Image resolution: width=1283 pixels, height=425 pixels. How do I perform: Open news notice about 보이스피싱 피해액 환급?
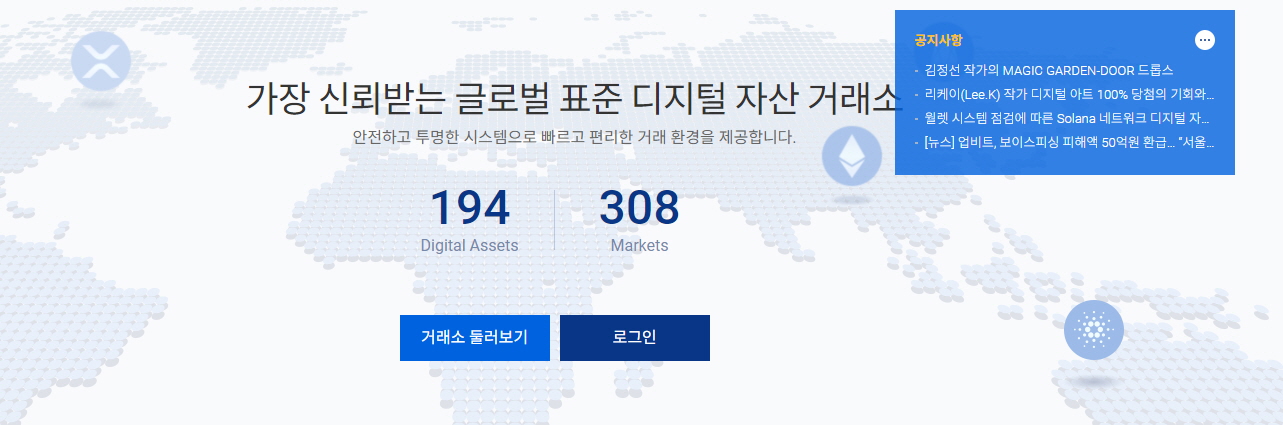click(1070, 143)
